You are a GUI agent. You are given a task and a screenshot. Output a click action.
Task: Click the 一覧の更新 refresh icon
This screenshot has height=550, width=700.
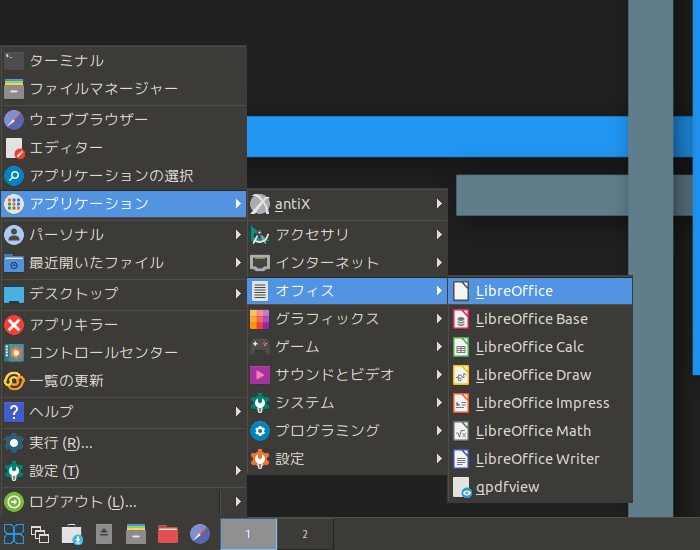[14, 381]
